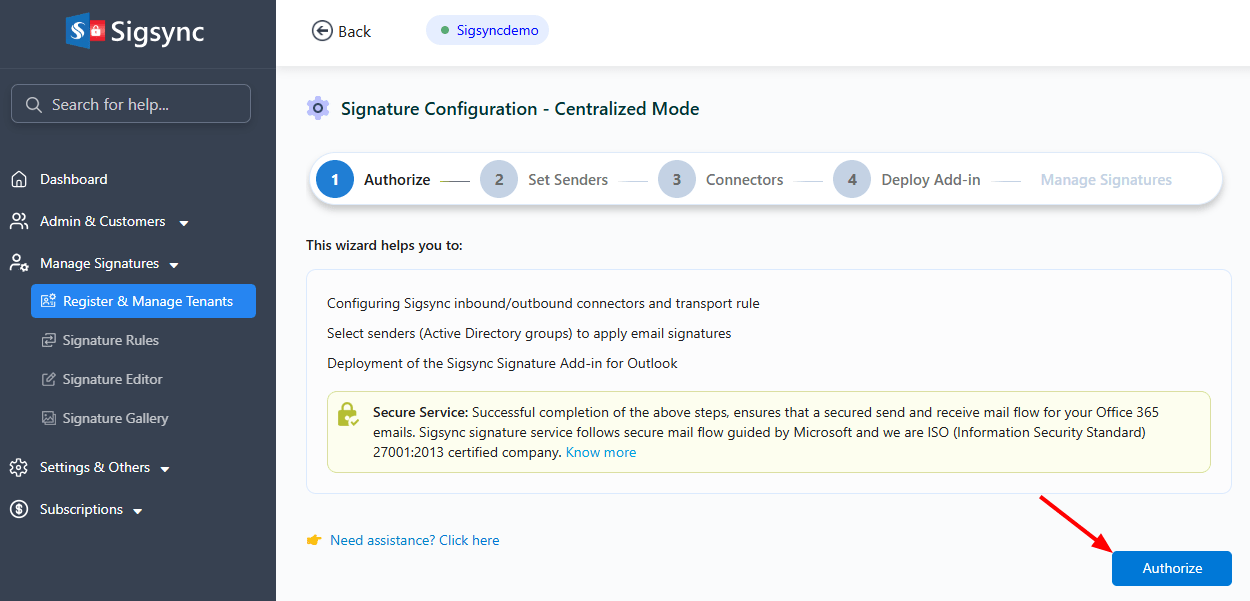The height and width of the screenshot is (601, 1250).
Task: Click the Signature Editor pencil icon
Action: pyautogui.click(x=48, y=379)
